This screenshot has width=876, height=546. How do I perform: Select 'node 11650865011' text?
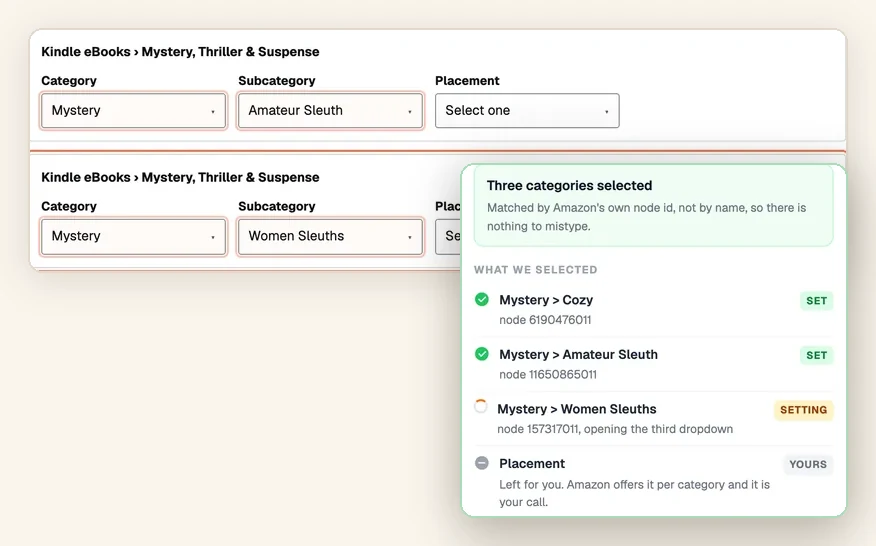coord(548,374)
